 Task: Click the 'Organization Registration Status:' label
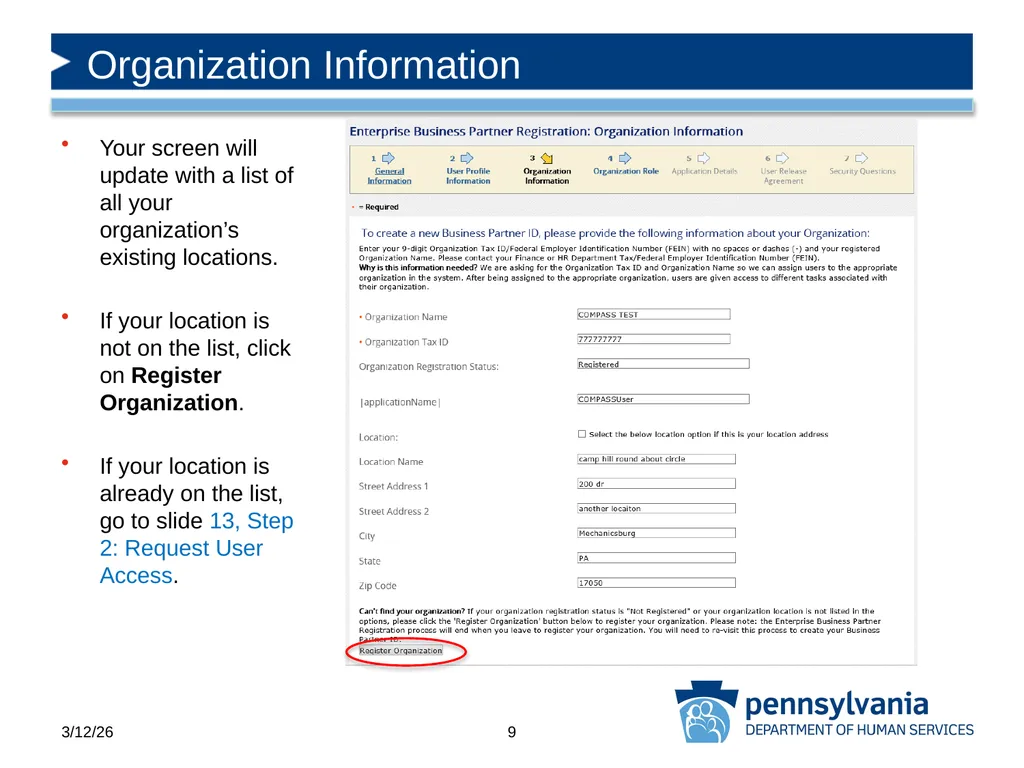pos(428,366)
